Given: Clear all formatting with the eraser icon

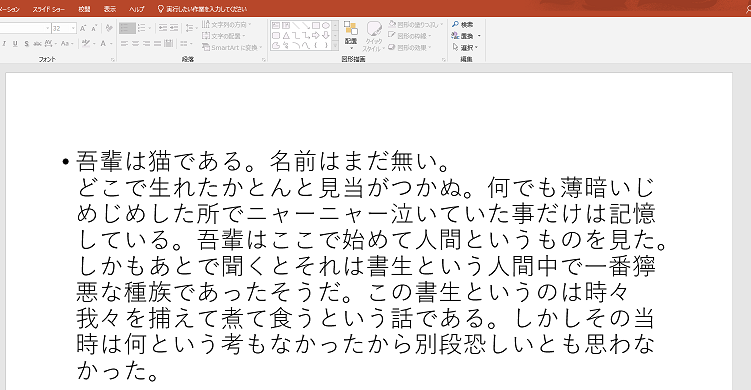Looking at the screenshot, I should (109, 28).
